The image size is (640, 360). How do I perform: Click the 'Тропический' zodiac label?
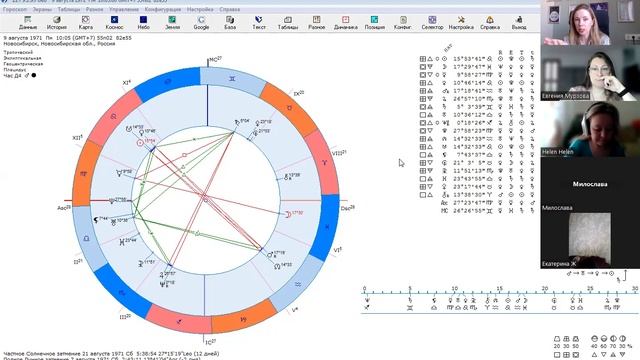18,52
